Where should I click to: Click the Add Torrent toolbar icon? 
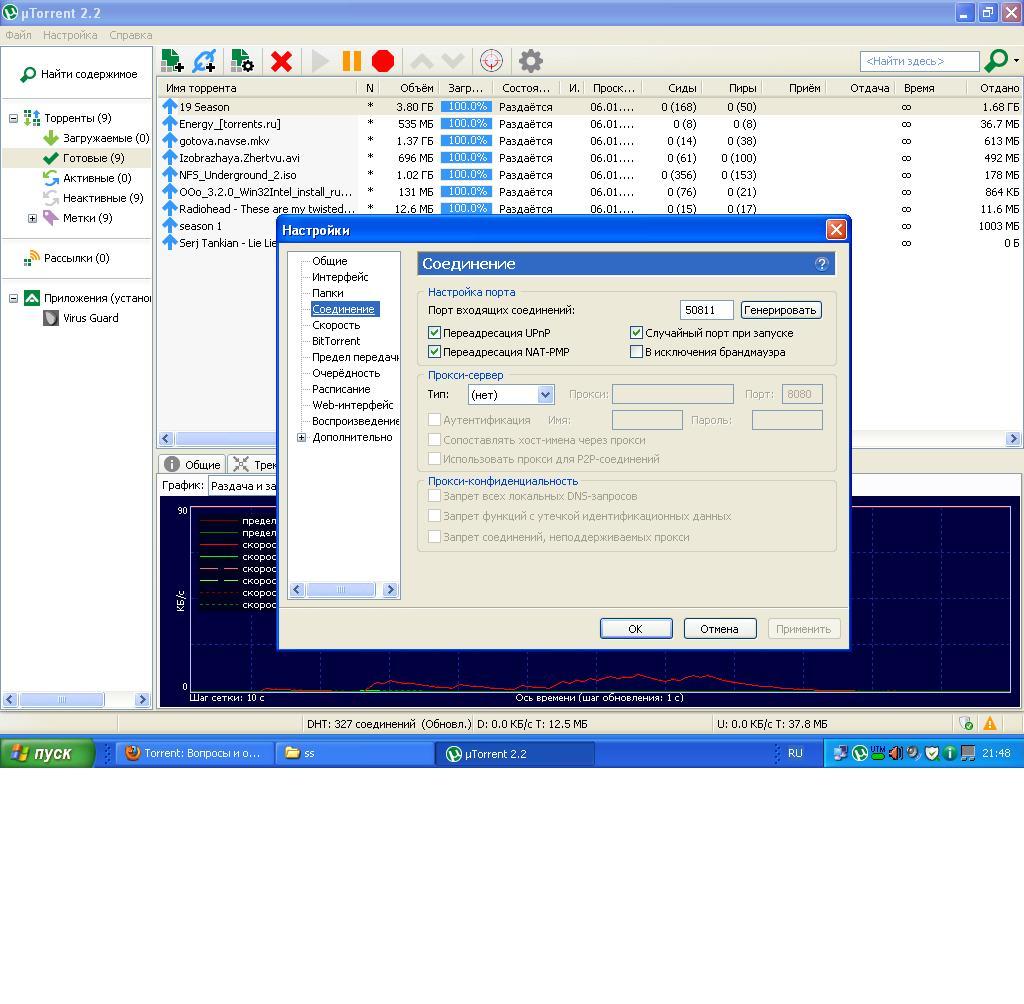click(172, 61)
